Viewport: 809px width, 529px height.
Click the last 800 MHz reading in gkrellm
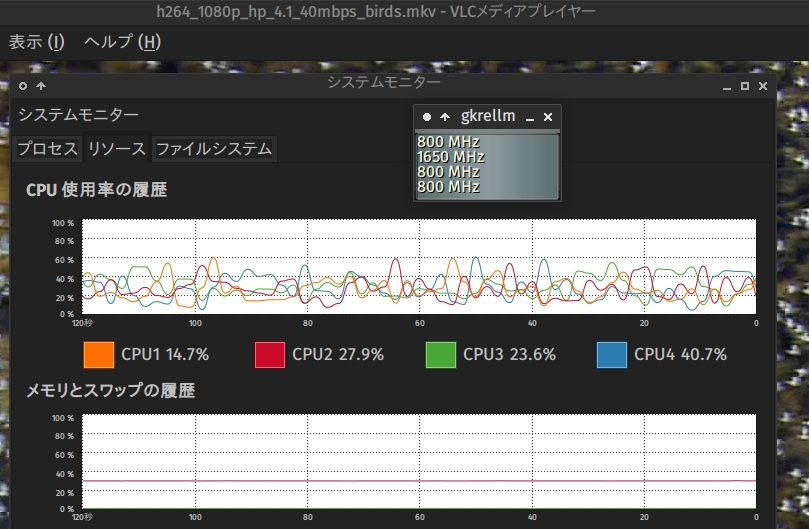[x=448, y=187]
